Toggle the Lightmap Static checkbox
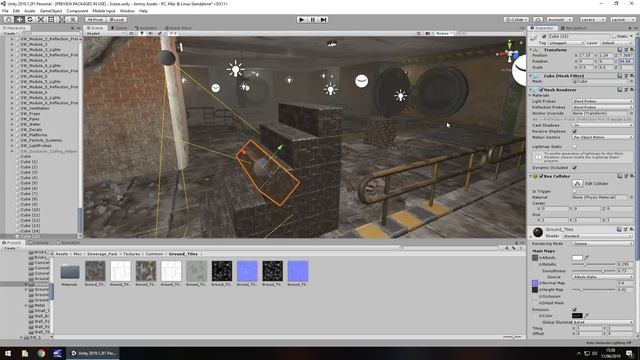This screenshot has height=360, width=640. [x=575, y=146]
